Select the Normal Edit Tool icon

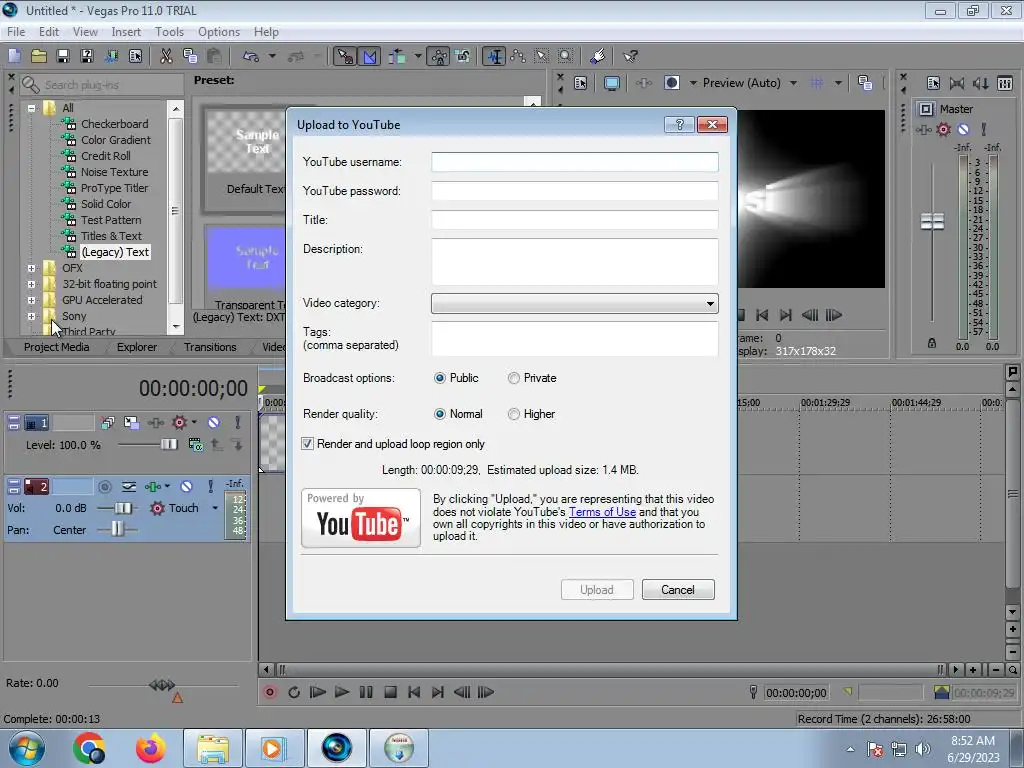pyautogui.click(x=494, y=57)
